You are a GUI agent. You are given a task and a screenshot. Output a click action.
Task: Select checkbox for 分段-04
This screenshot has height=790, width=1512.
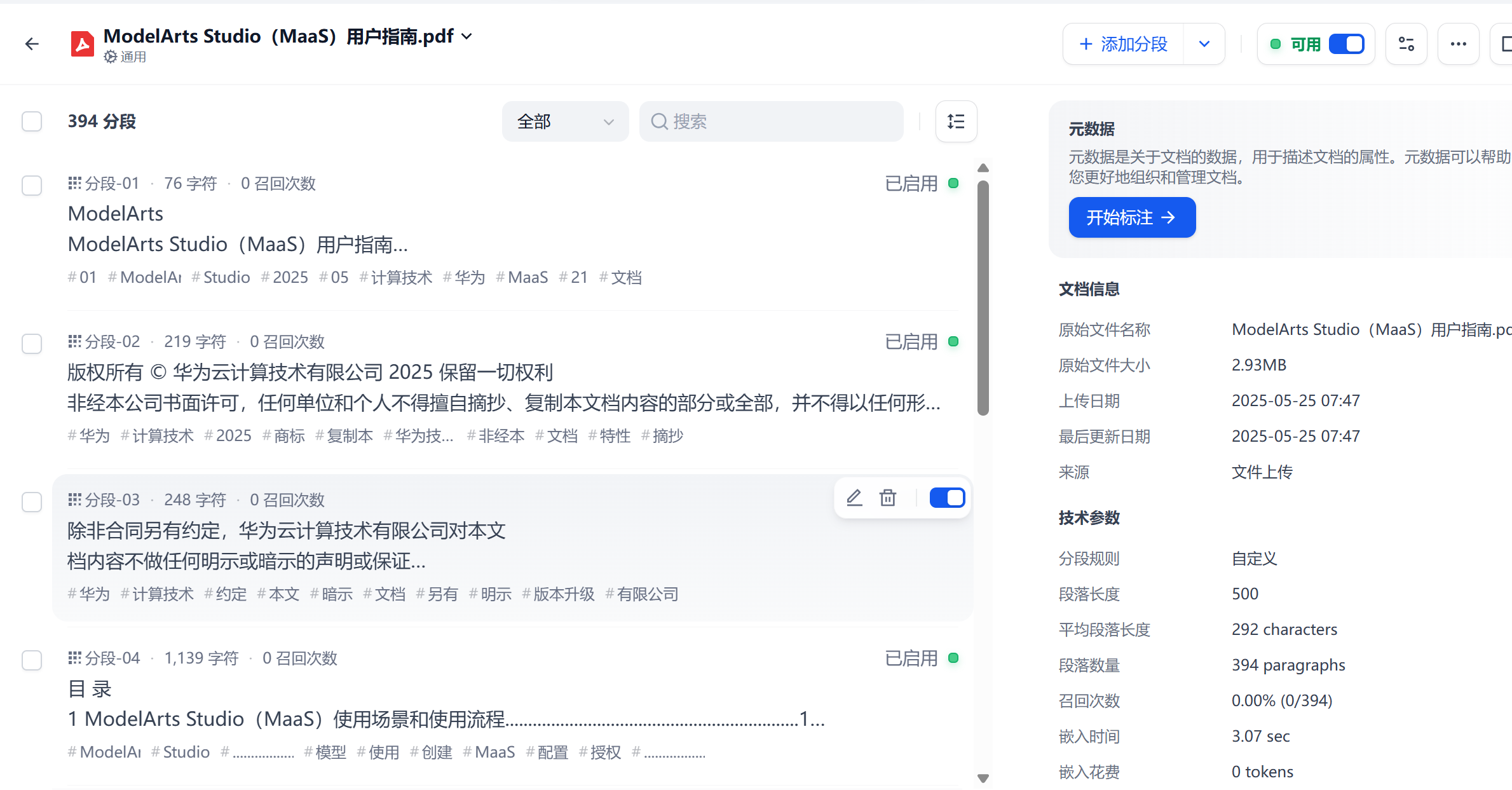click(x=32, y=660)
